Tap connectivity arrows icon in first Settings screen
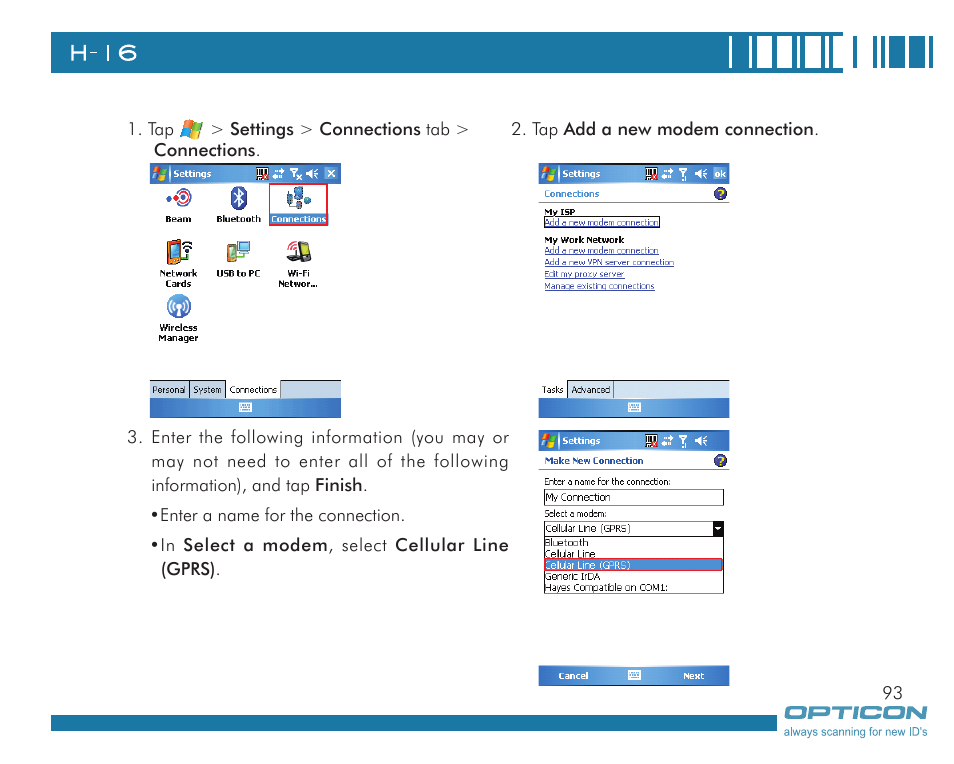954x764 pixels. pyautogui.click(x=279, y=174)
